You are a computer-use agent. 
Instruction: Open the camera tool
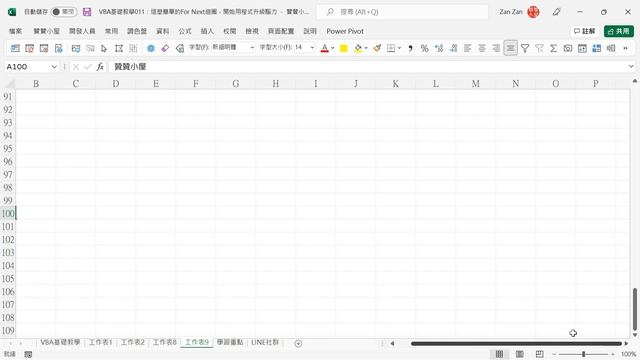coord(568,48)
